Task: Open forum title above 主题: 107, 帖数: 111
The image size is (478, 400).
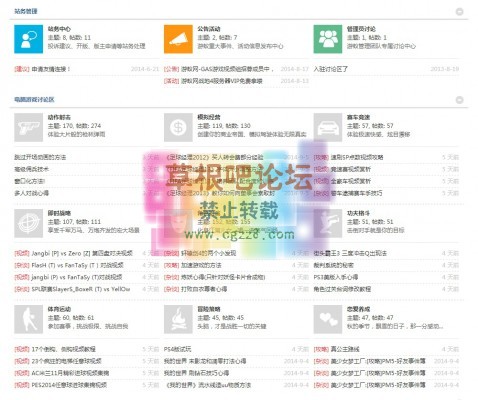Action: (x=59, y=213)
